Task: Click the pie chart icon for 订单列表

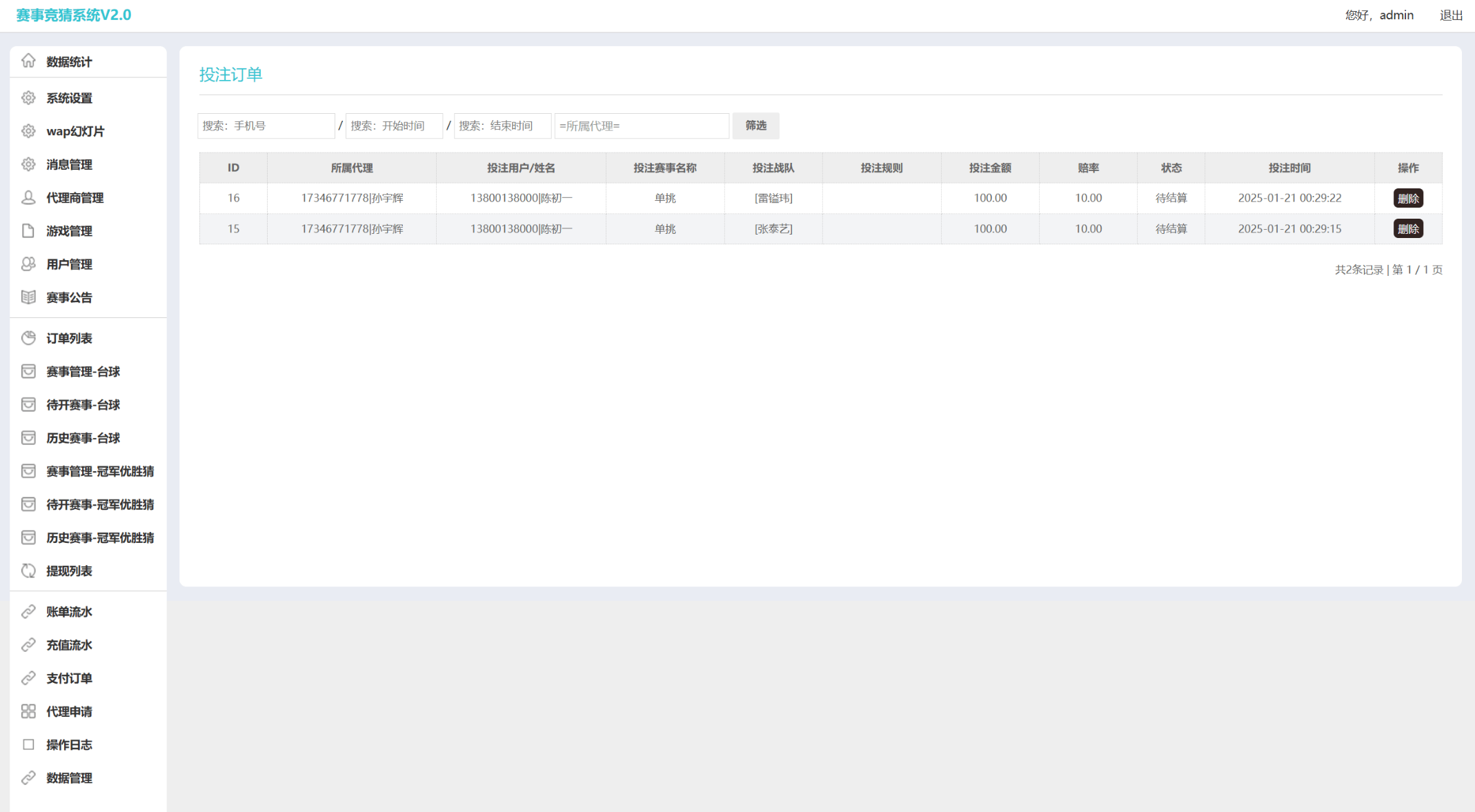Action: coord(28,338)
